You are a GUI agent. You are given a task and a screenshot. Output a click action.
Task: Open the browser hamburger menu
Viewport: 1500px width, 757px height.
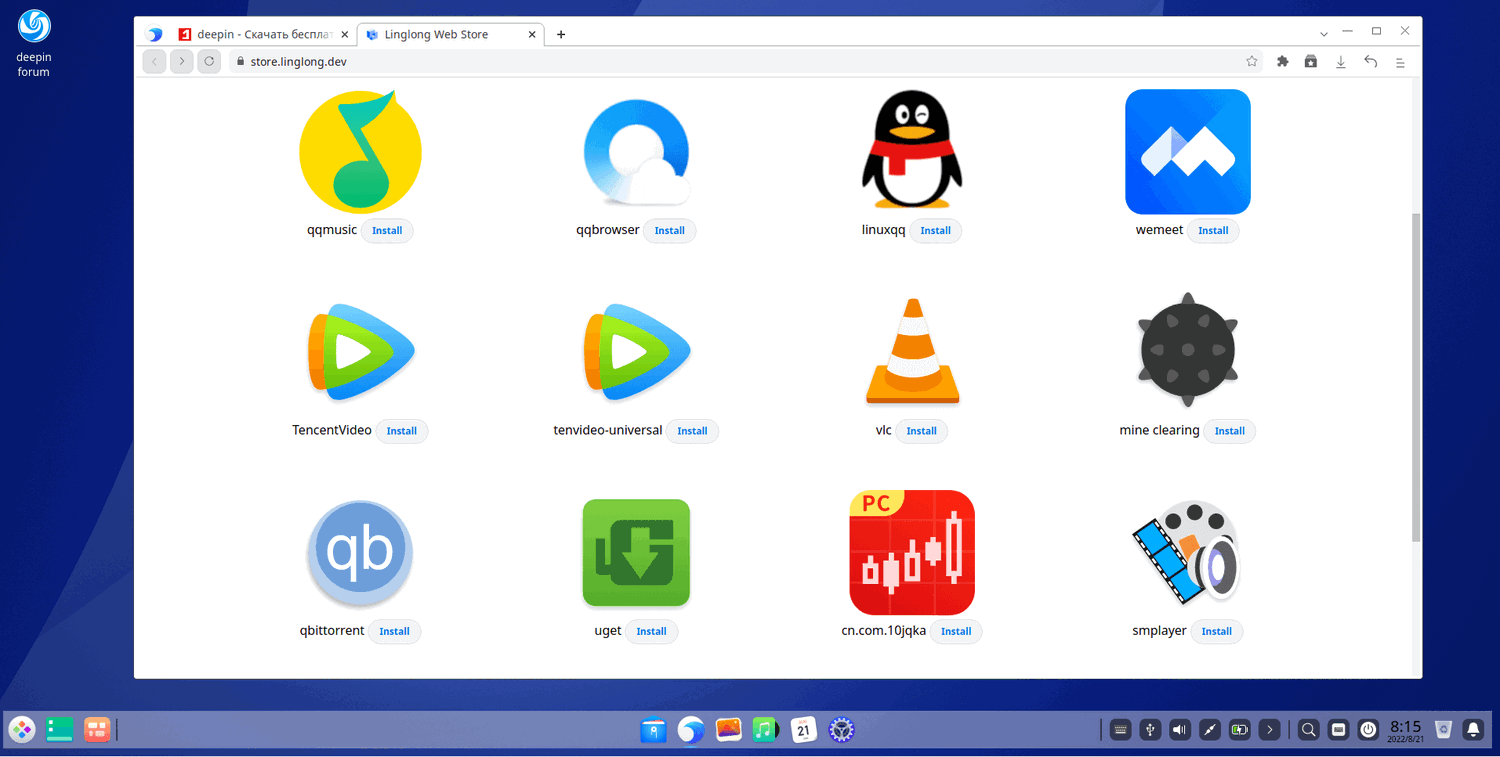1400,62
